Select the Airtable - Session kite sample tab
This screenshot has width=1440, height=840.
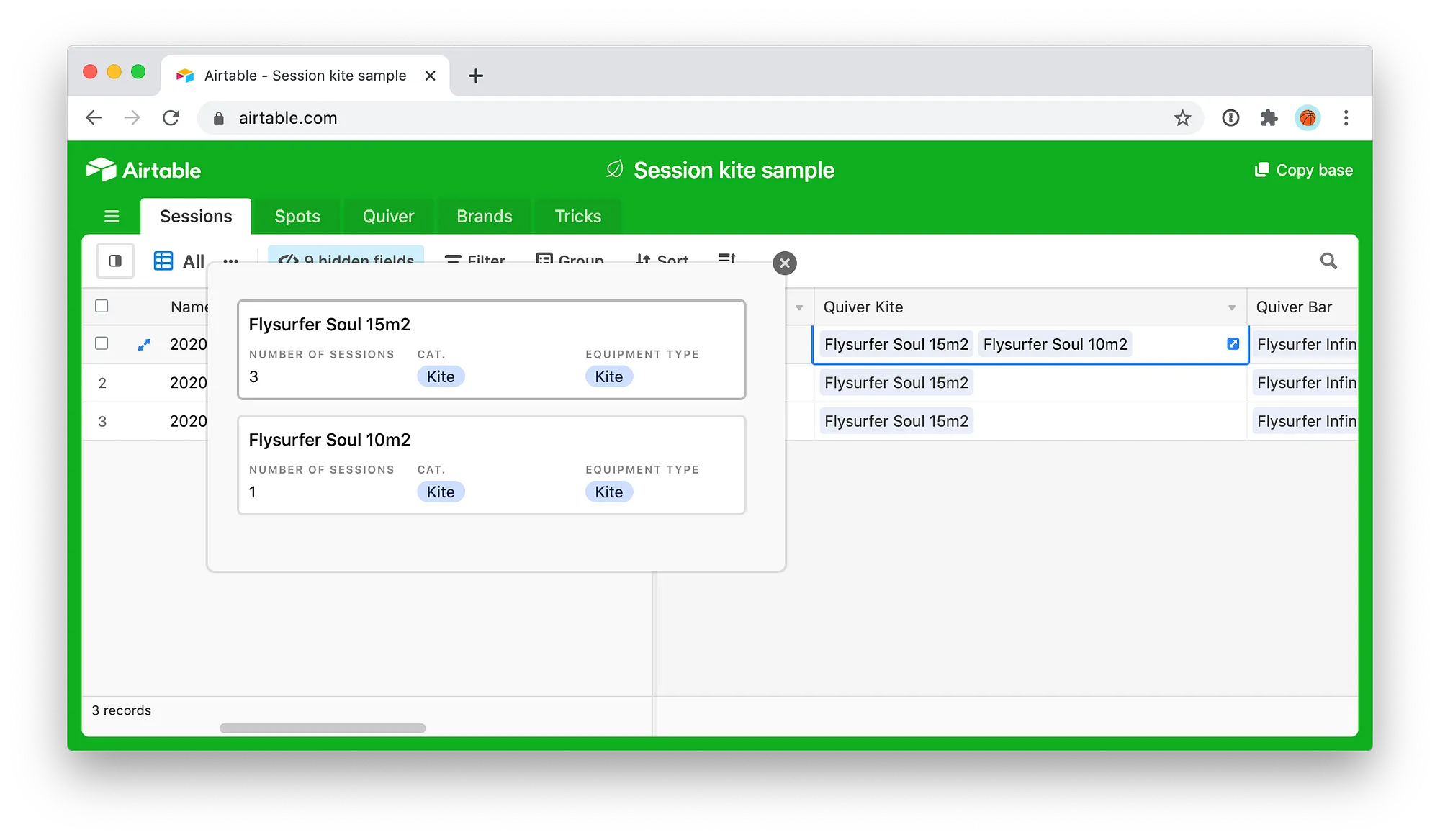click(x=306, y=76)
